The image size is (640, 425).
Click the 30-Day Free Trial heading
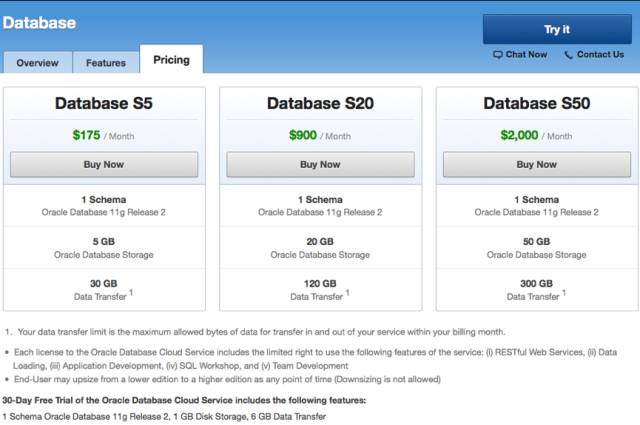pos(184,401)
